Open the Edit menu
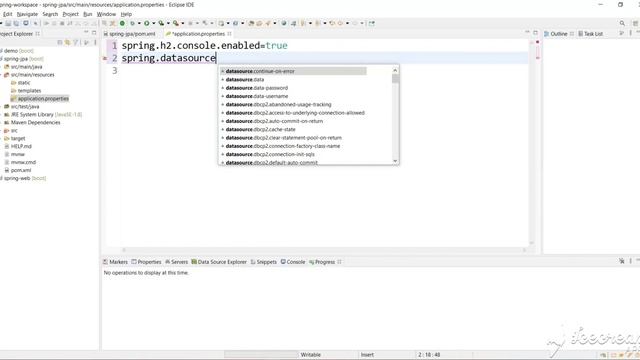 (x=8, y=14)
